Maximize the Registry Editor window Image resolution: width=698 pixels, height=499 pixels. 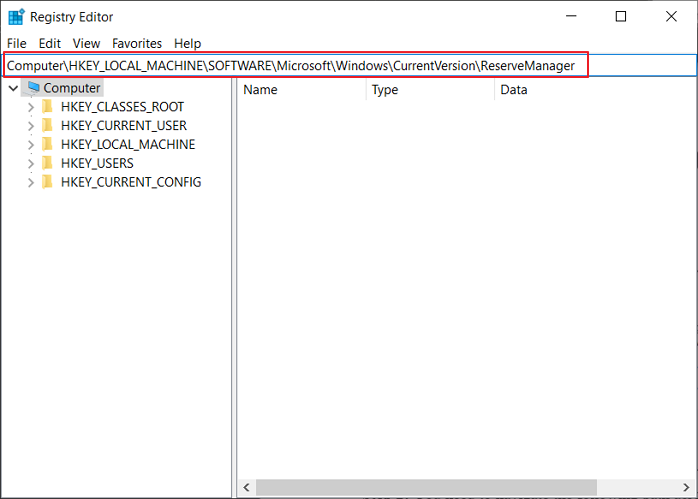click(x=621, y=16)
